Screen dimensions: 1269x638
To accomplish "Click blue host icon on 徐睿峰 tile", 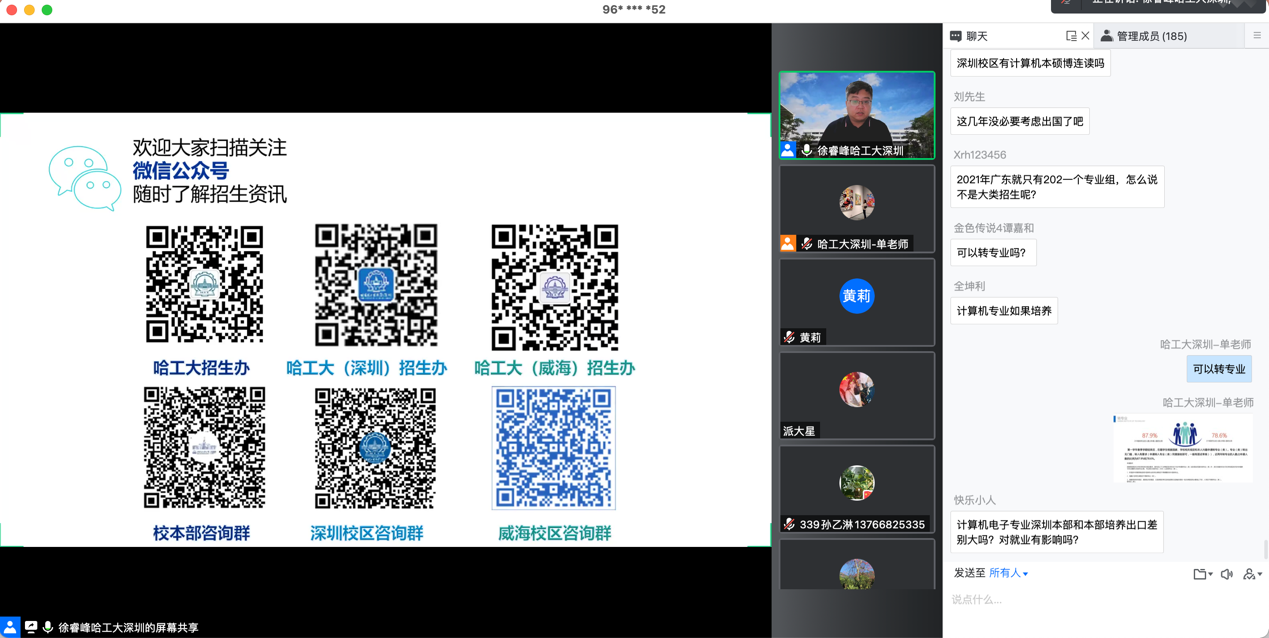I will [788, 151].
